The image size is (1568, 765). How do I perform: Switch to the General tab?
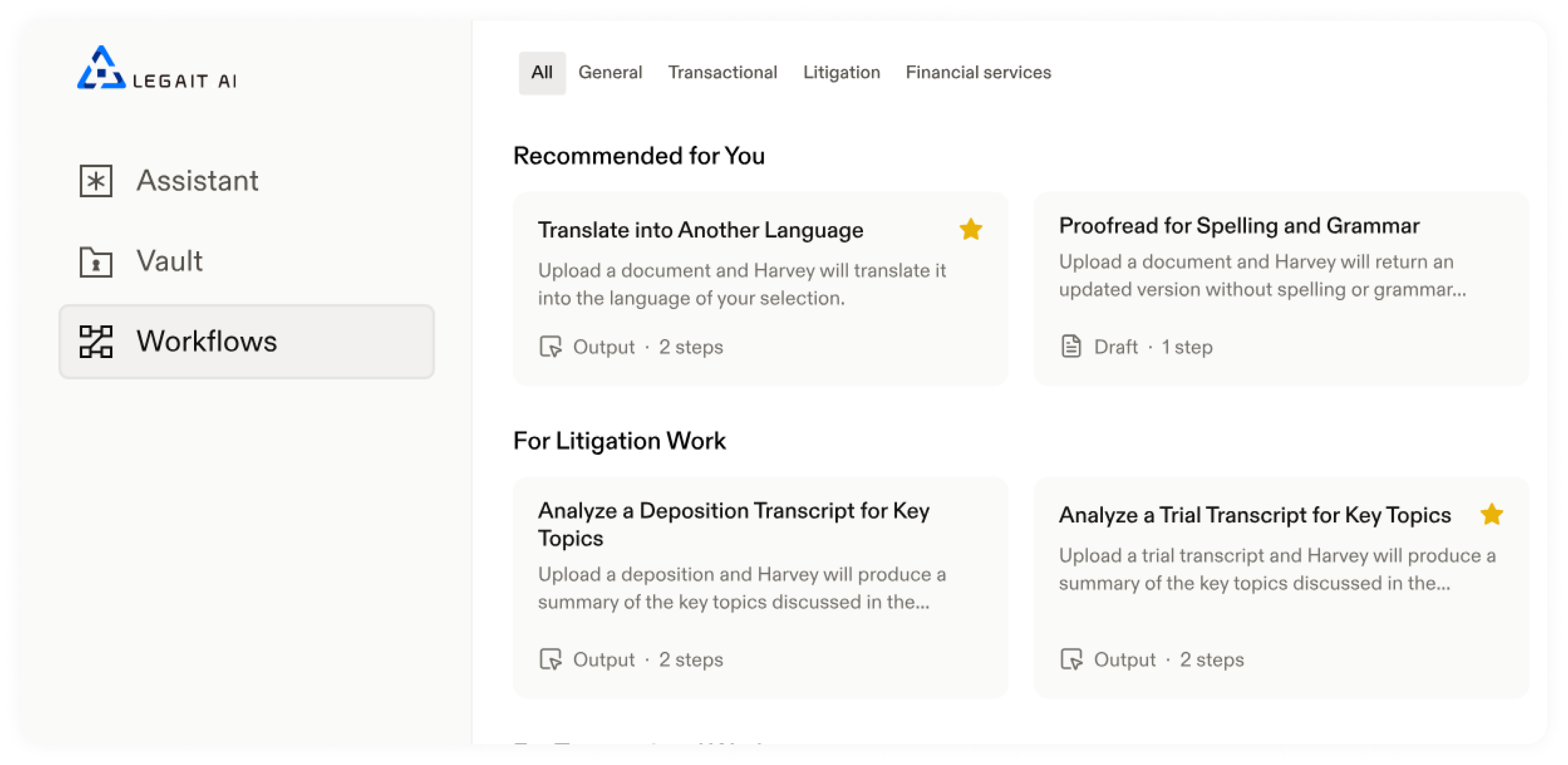click(x=610, y=73)
